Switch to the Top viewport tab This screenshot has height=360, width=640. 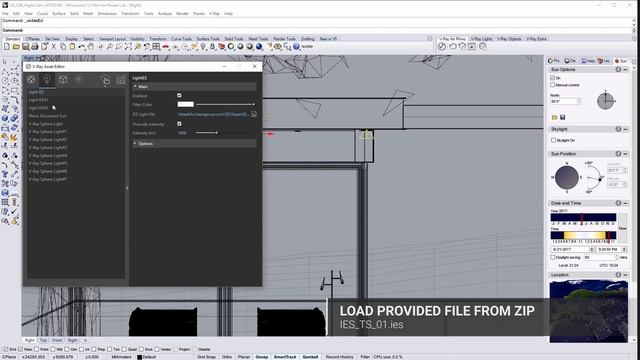43,340
